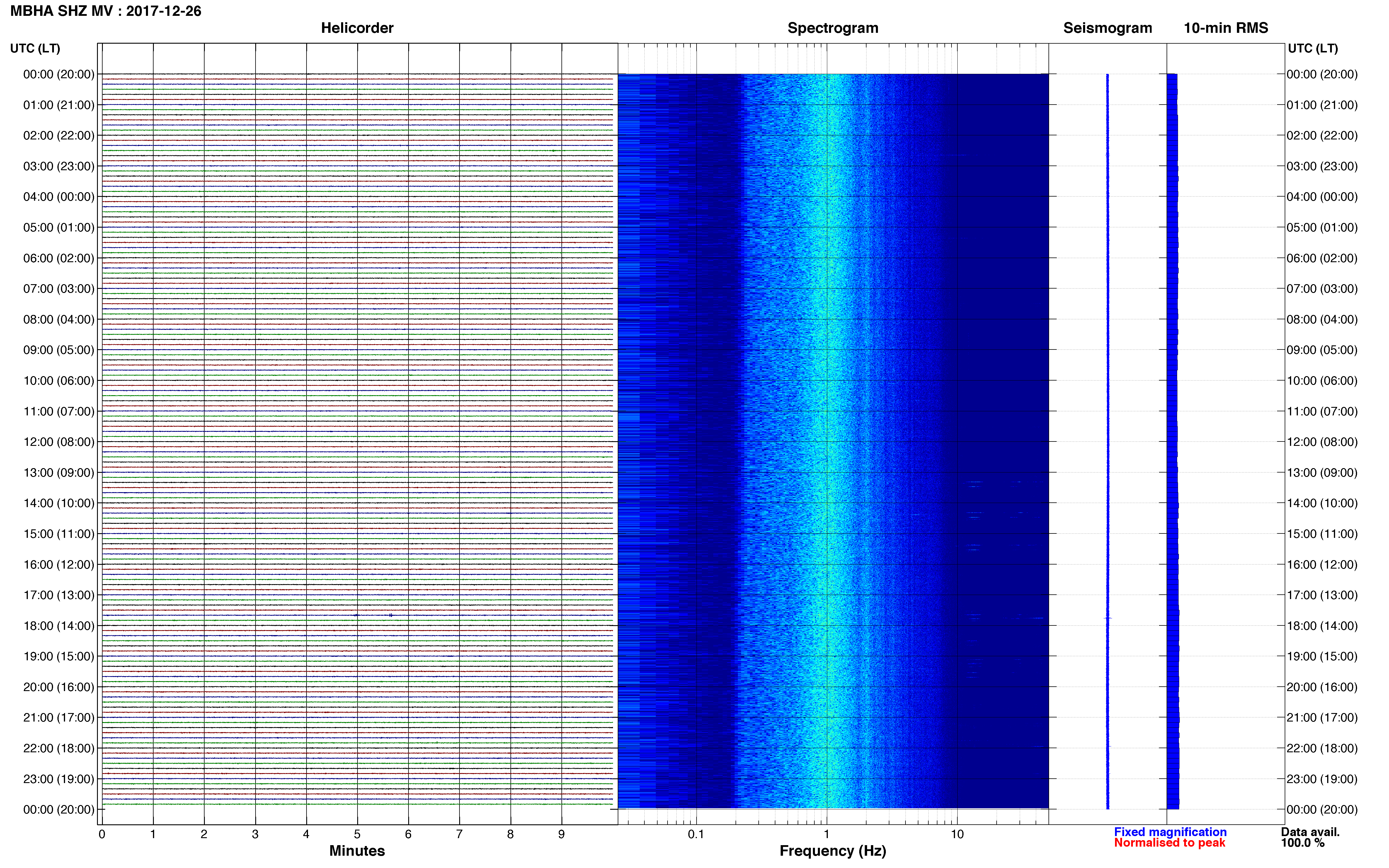Click the vertical blue seismogram trace
Viewport: 1389px width, 868px height.
click(x=1108, y=441)
